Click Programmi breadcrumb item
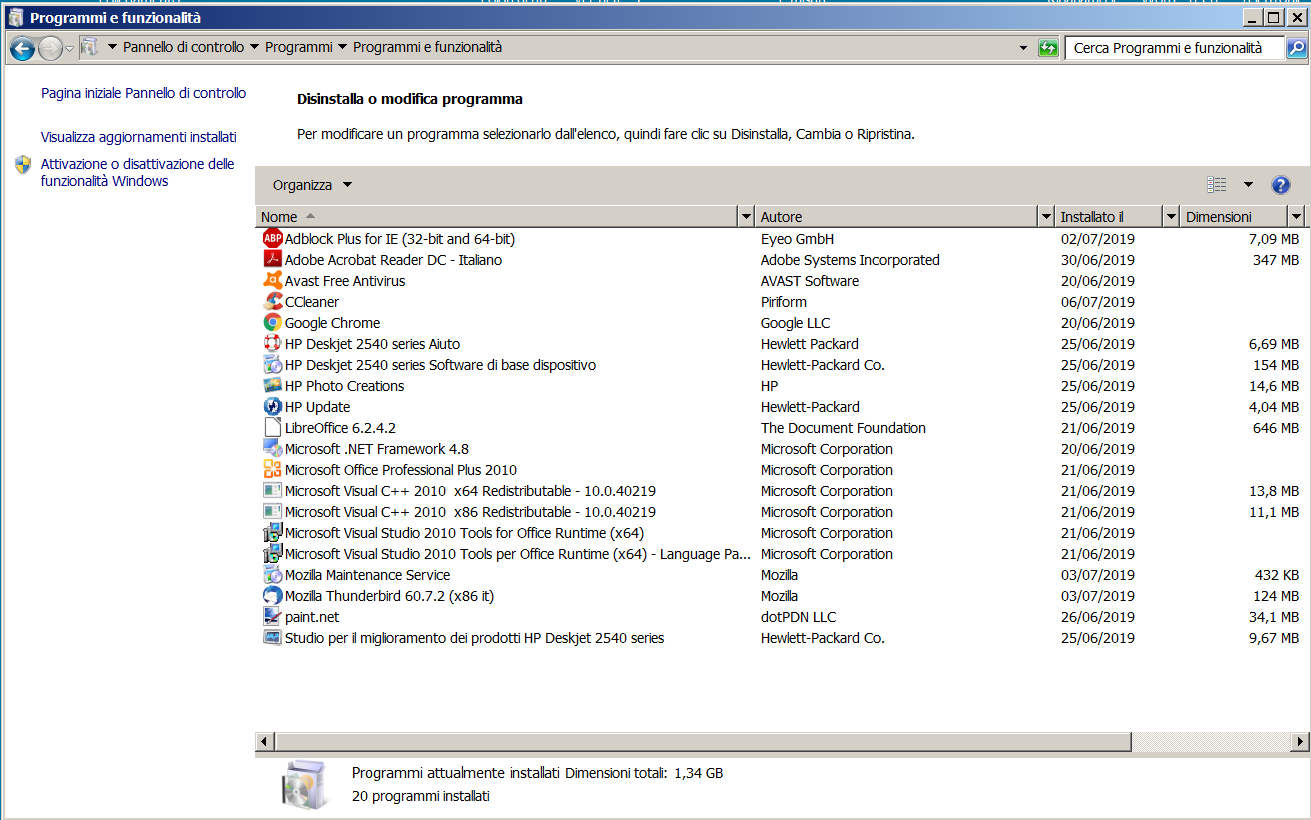Image resolution: width=1311 pixels, height=820 pixels. pyautogui.click(x=298, y=47)
